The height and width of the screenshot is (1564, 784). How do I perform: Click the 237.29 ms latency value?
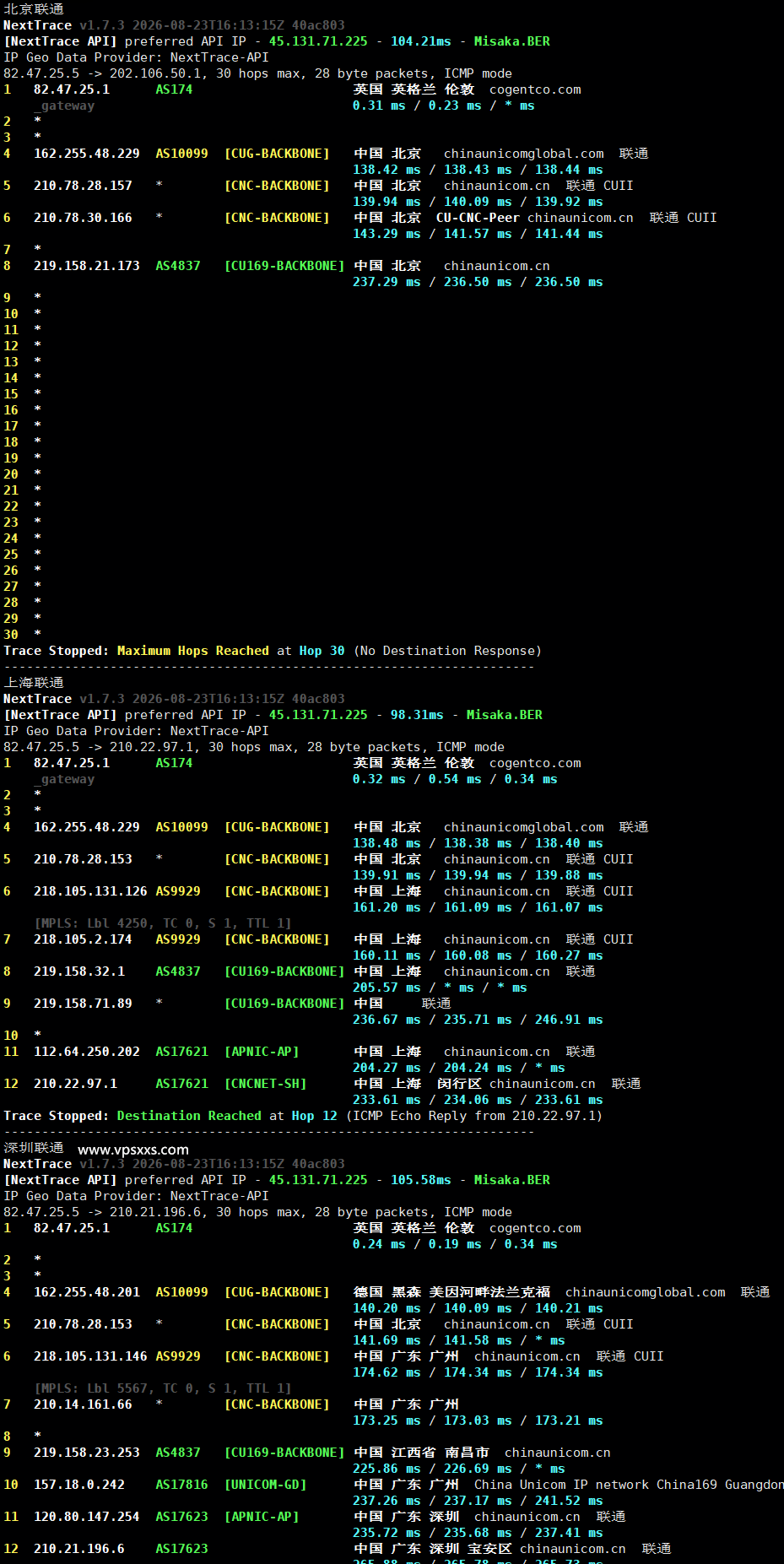387,282
